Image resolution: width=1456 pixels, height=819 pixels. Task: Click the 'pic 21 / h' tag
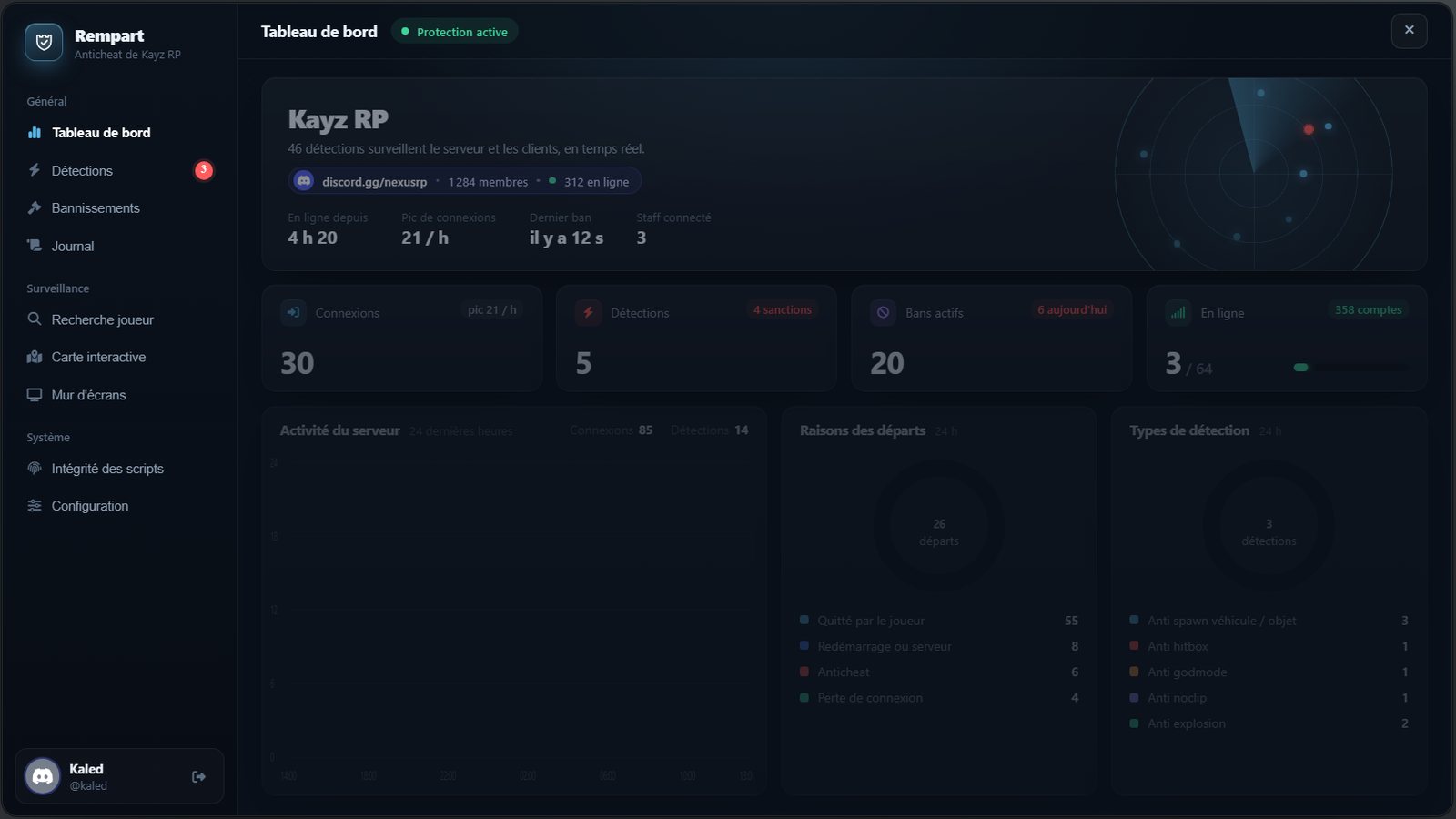click(491, 309)
